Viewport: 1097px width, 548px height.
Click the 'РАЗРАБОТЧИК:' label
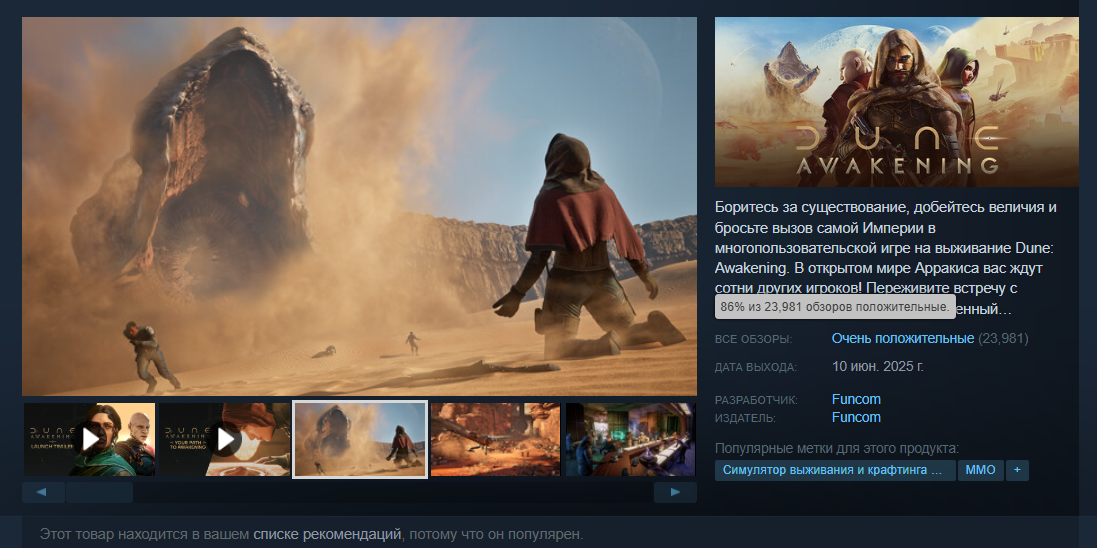point(756,400)
